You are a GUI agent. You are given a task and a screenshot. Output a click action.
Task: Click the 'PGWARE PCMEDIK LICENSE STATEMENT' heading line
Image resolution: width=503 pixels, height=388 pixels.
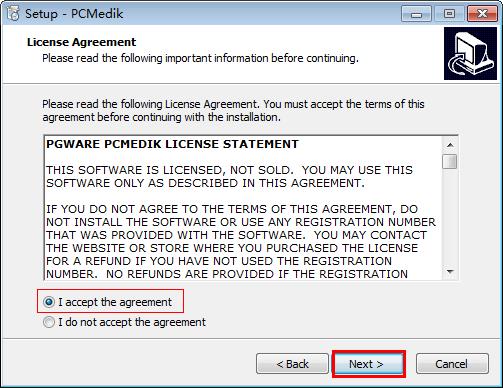[172, 144]
